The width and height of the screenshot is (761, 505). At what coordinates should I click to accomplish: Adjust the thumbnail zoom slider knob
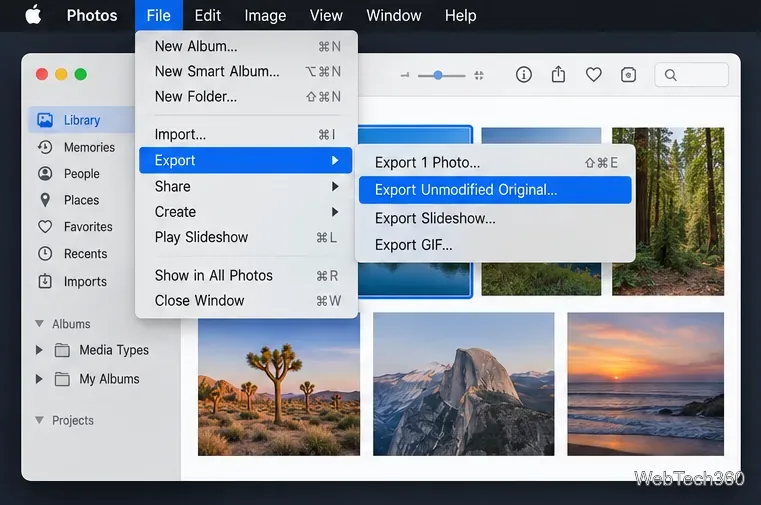point(438,75)
